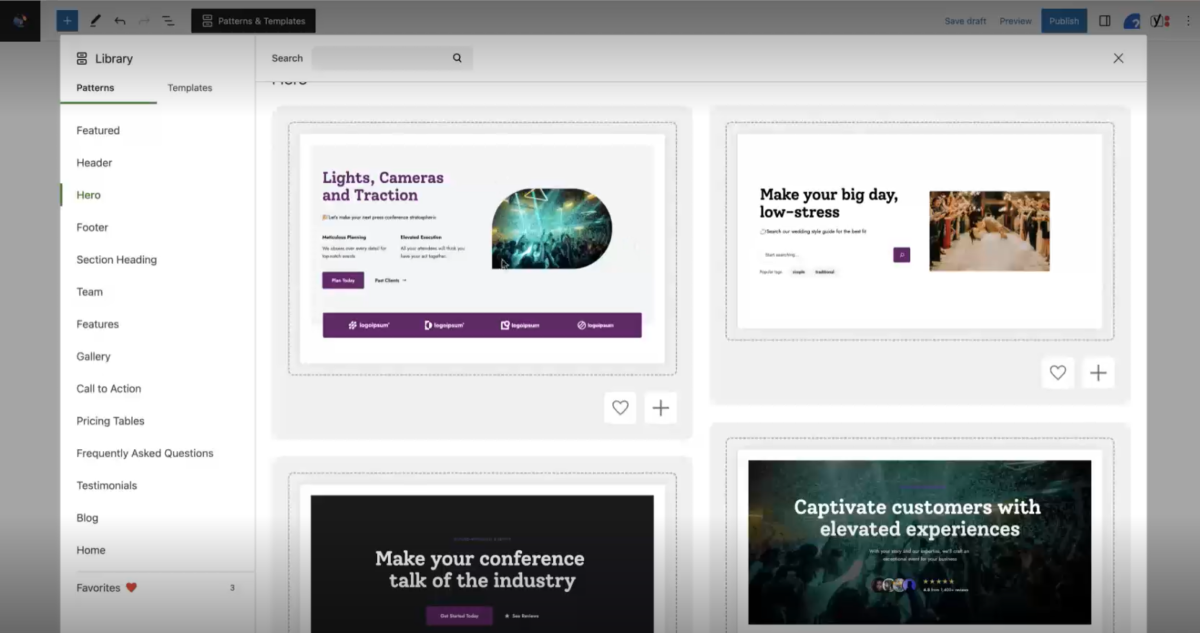1200x633 pixels.
Task: Click the Publish button
Action: [1064, 21]
